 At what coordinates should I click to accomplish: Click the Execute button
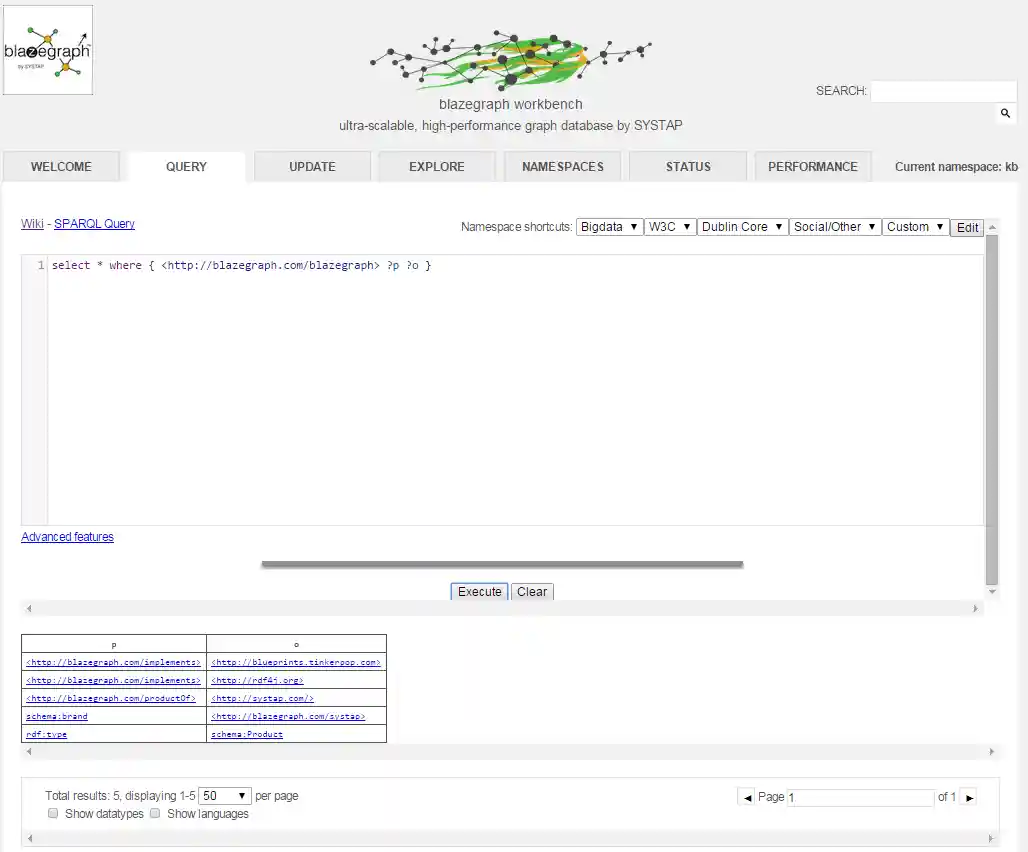pyautogui.click(x=479, y=592)
